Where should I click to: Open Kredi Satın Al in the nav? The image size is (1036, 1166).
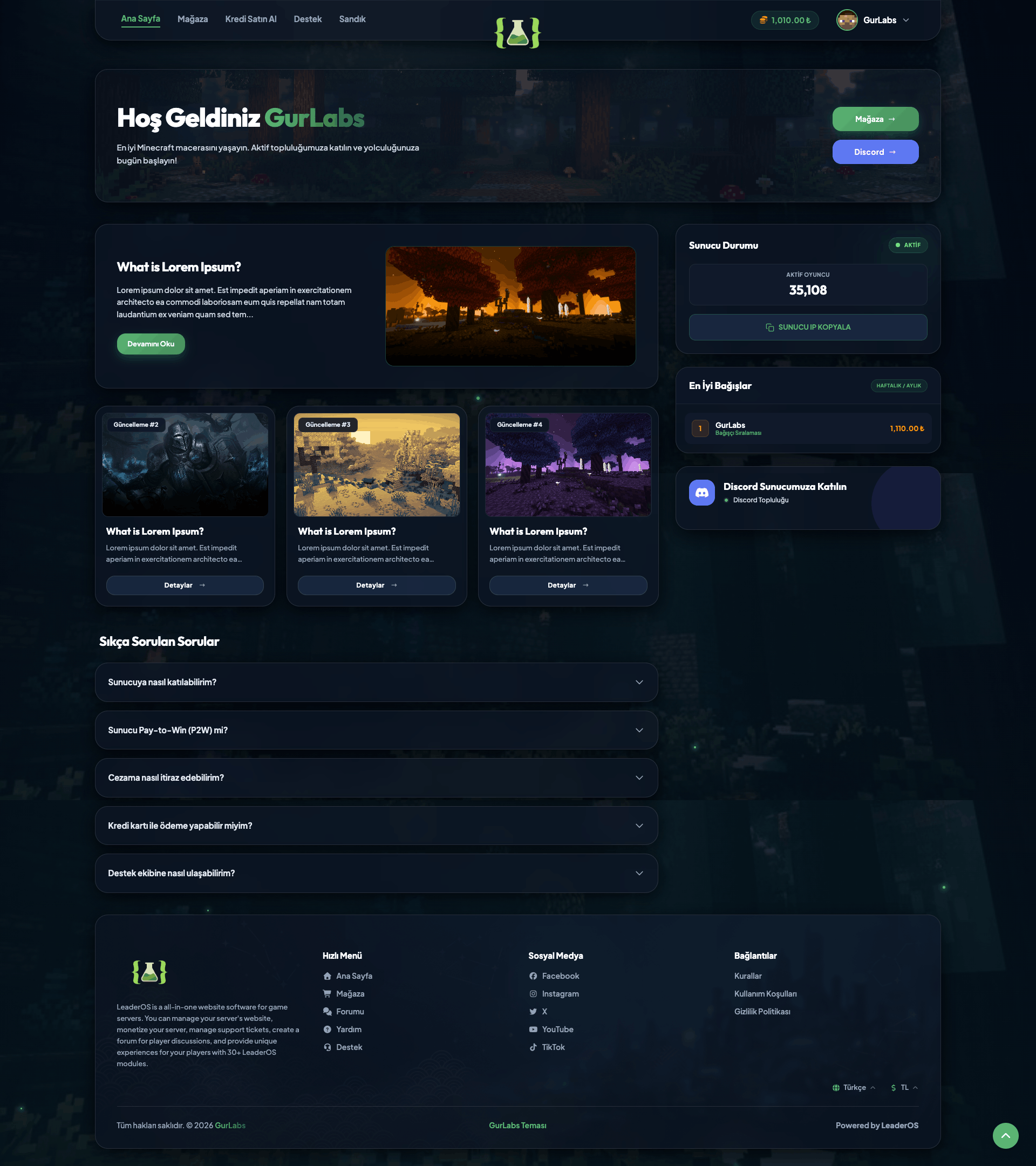tap(251, 19)
